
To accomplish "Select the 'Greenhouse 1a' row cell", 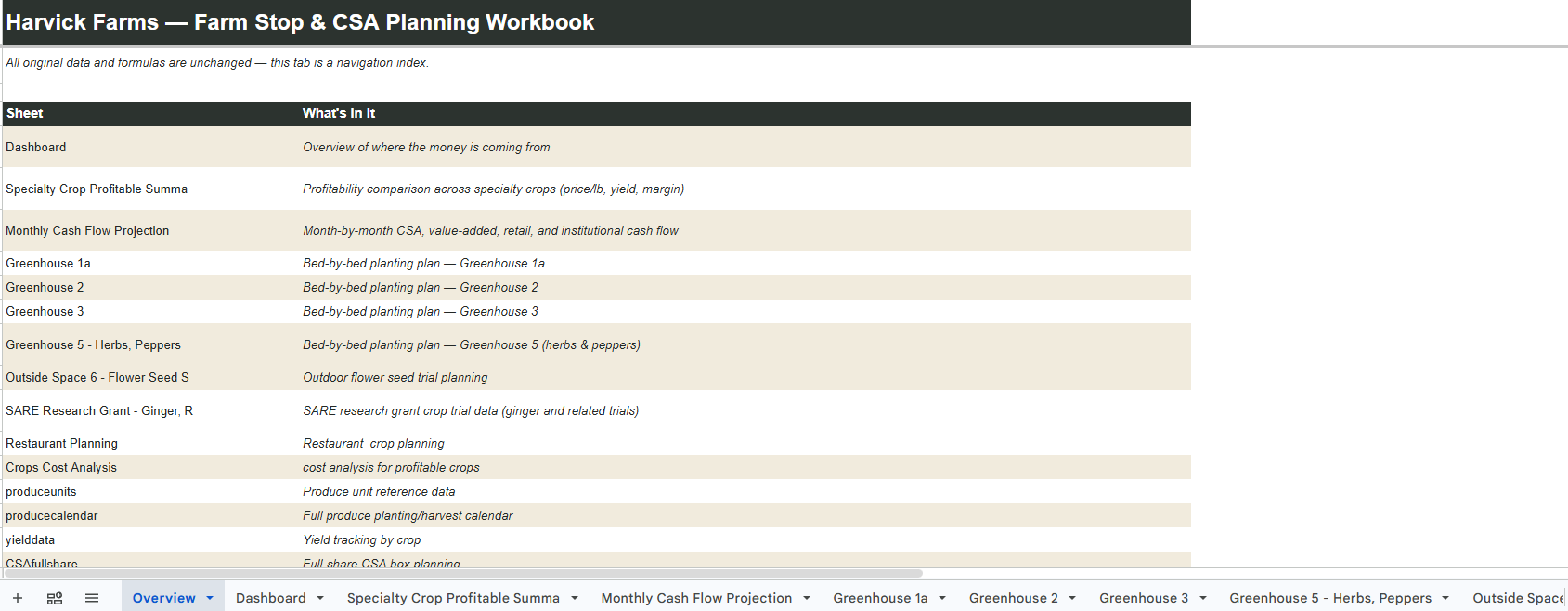I will [x=150, y=264].
